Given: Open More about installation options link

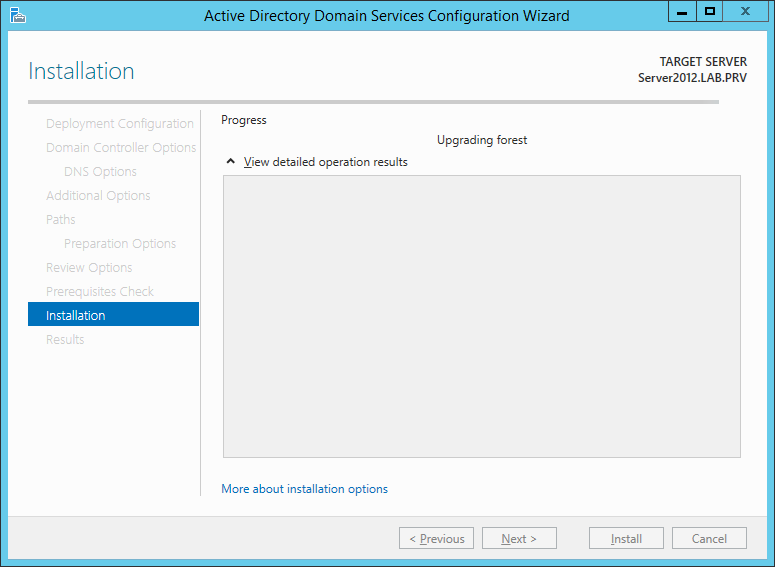Looking at the screenshot, I should [x=304, y=489].
